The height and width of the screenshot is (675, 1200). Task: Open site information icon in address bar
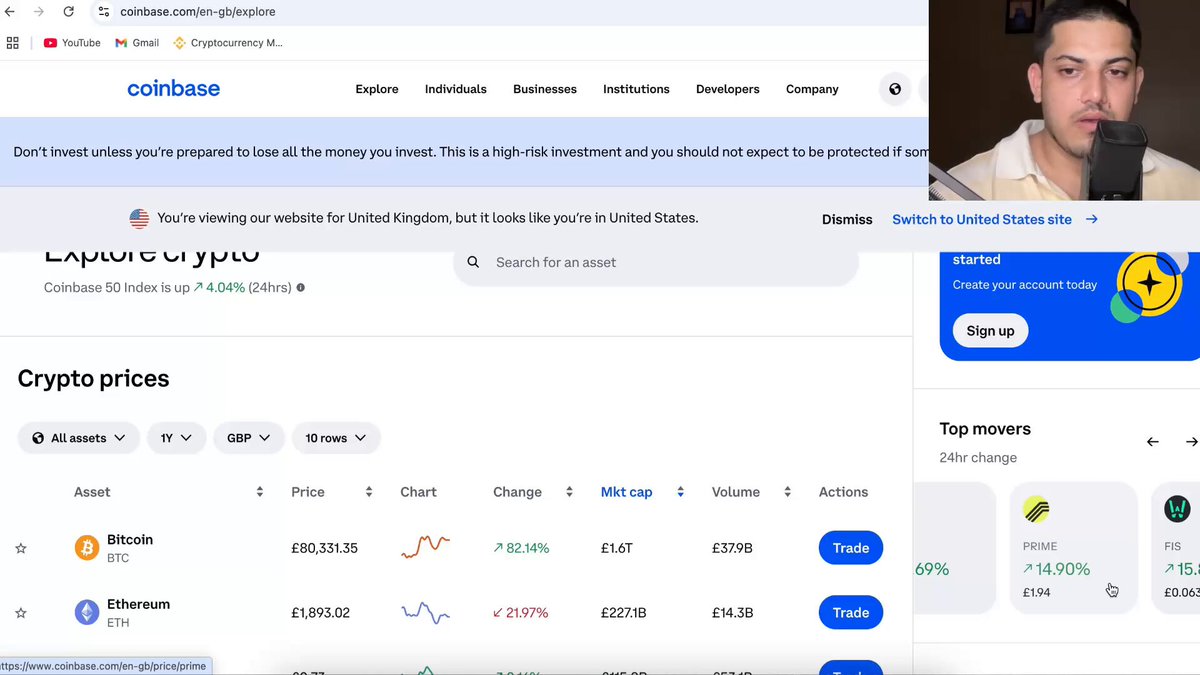103,12
